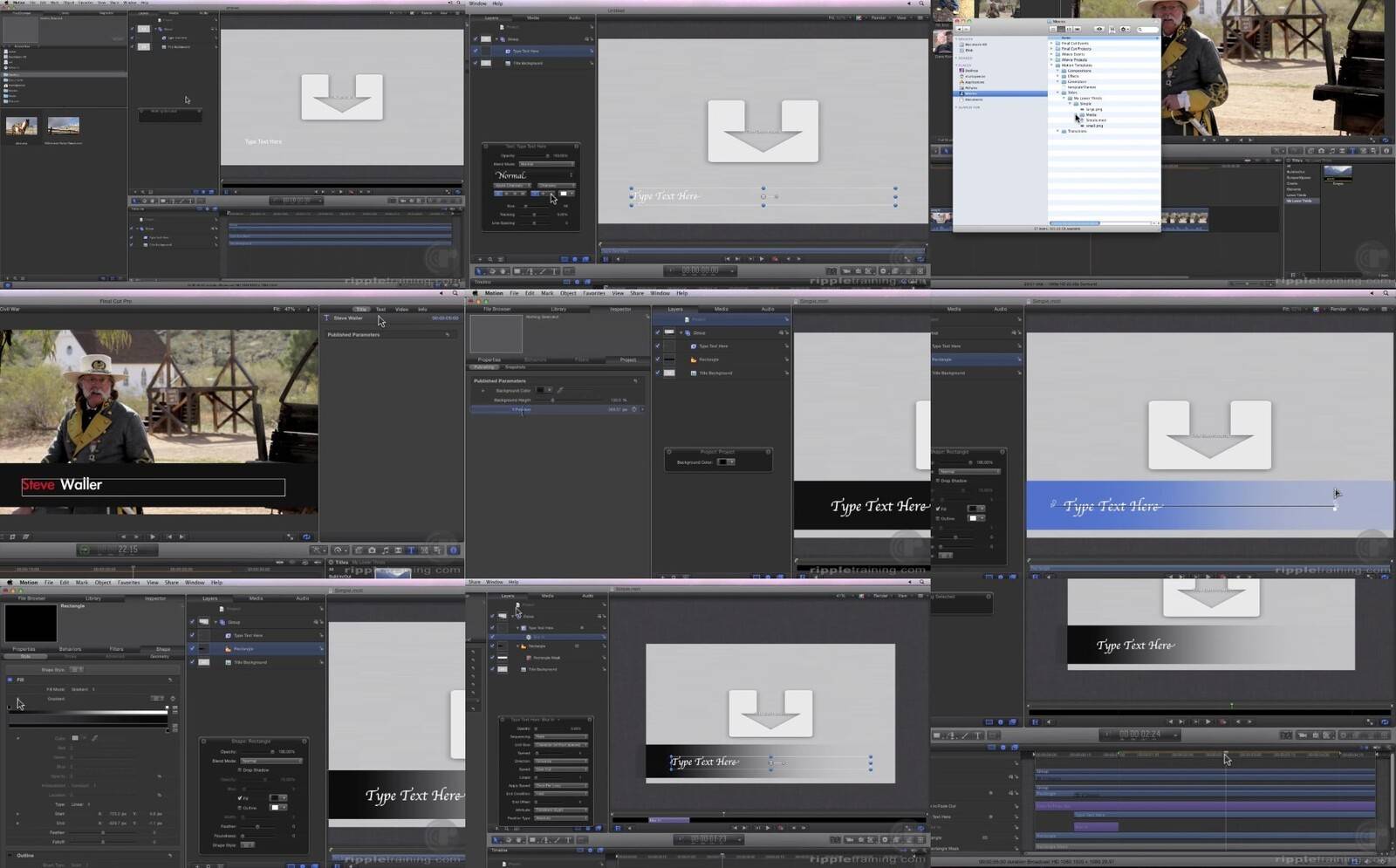Image resolution: width=1396 pixels, height=868 pixels.
Task: Toggle blue Fill section checkbox in Rectangle Shape inspector
Action: 10,680
